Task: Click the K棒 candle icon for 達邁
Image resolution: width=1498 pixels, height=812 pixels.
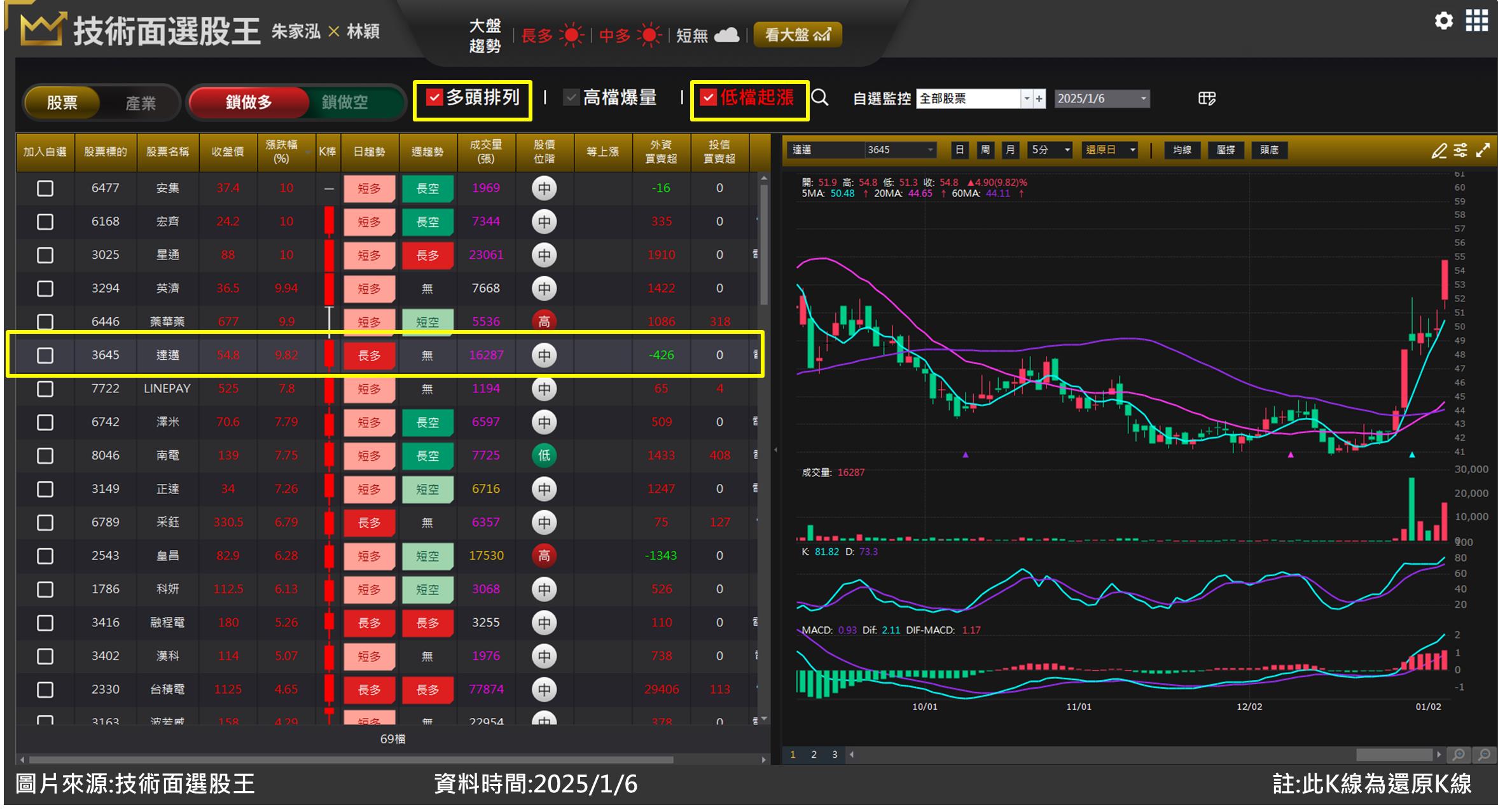Action: (x=329, y=355)
